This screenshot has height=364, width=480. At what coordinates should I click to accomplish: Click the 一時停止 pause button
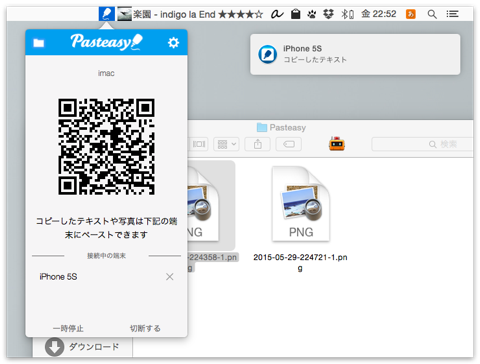point(68,328)
